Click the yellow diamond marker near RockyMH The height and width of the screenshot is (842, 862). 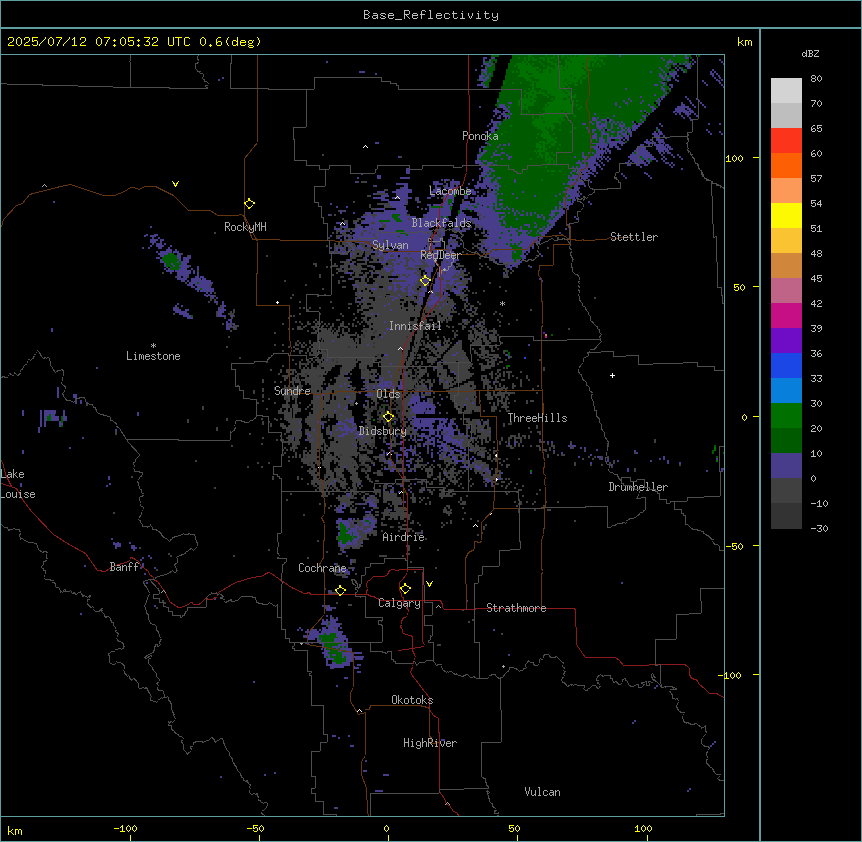point(249,204)
